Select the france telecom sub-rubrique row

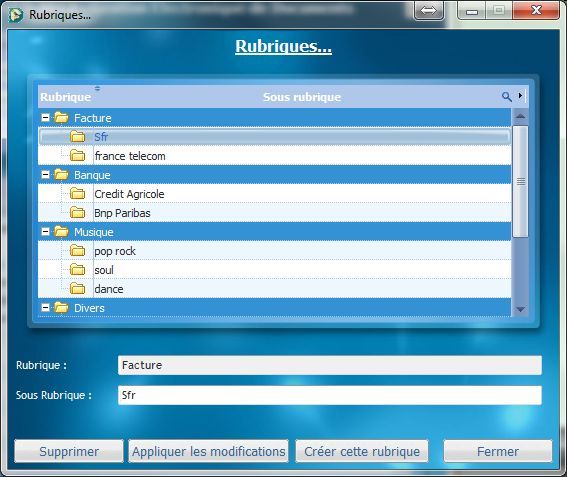(x=274, y=156)
